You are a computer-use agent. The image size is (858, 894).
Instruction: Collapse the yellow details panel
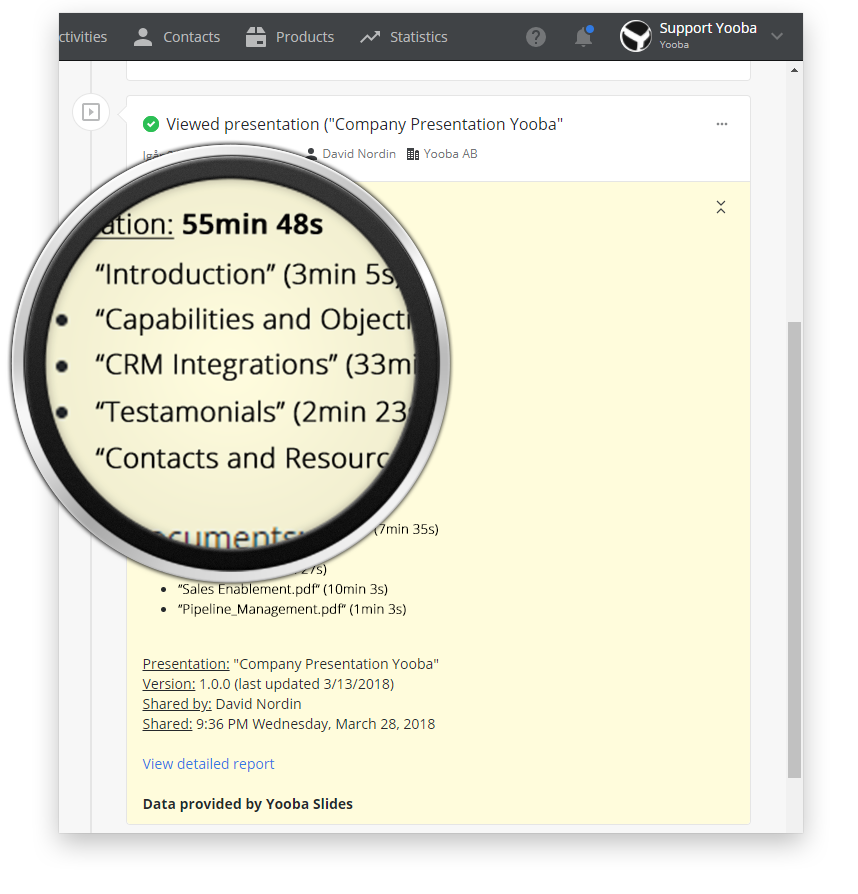coord(721,207)
